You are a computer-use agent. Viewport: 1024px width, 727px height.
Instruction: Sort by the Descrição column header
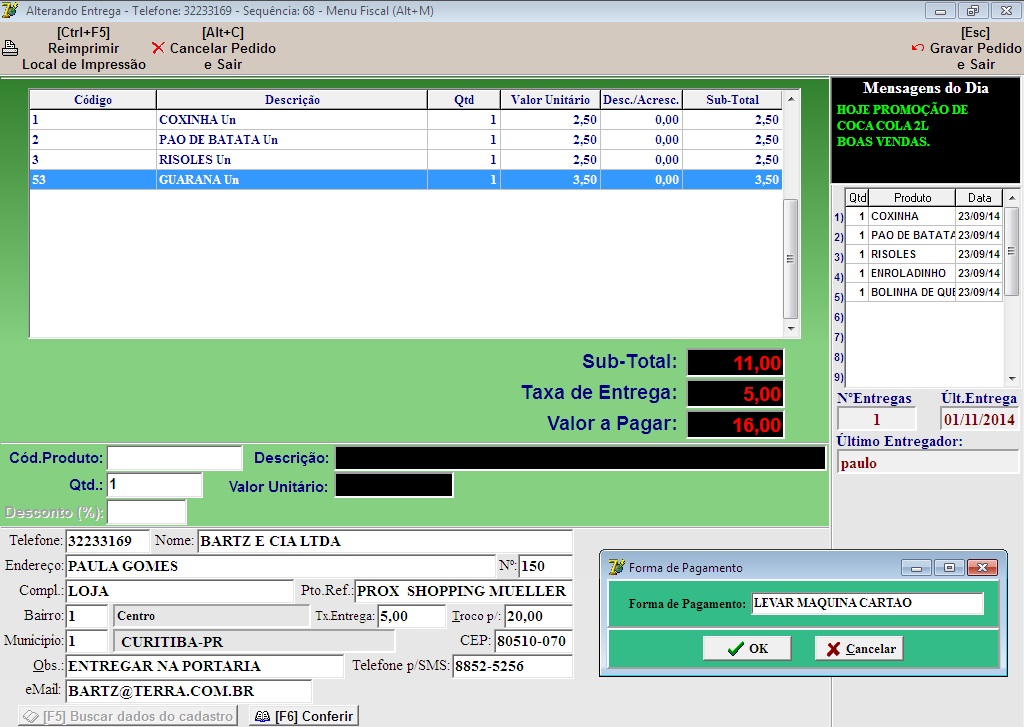click(x=292, y=100)
